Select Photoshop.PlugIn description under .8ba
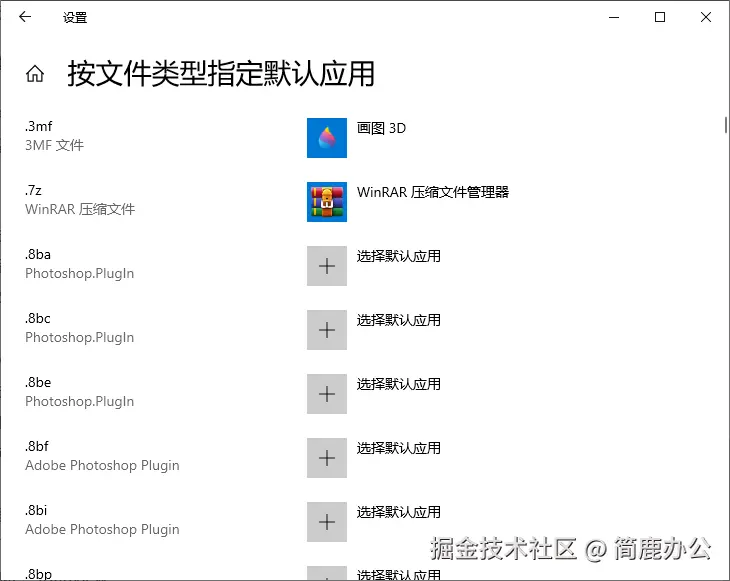 pyautogui.click(x=80, y=273)
